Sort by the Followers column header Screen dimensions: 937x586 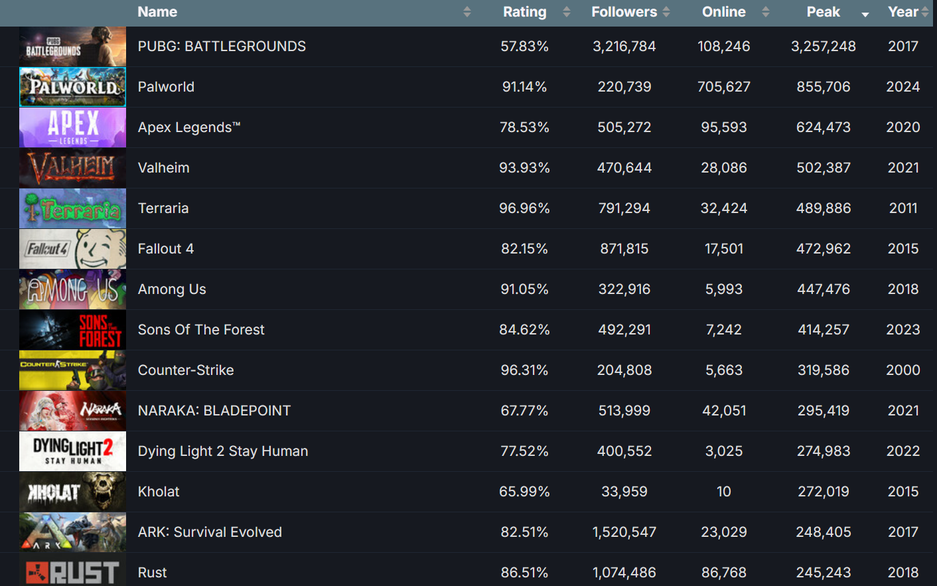pyautogui.click(x=624, y=12)
